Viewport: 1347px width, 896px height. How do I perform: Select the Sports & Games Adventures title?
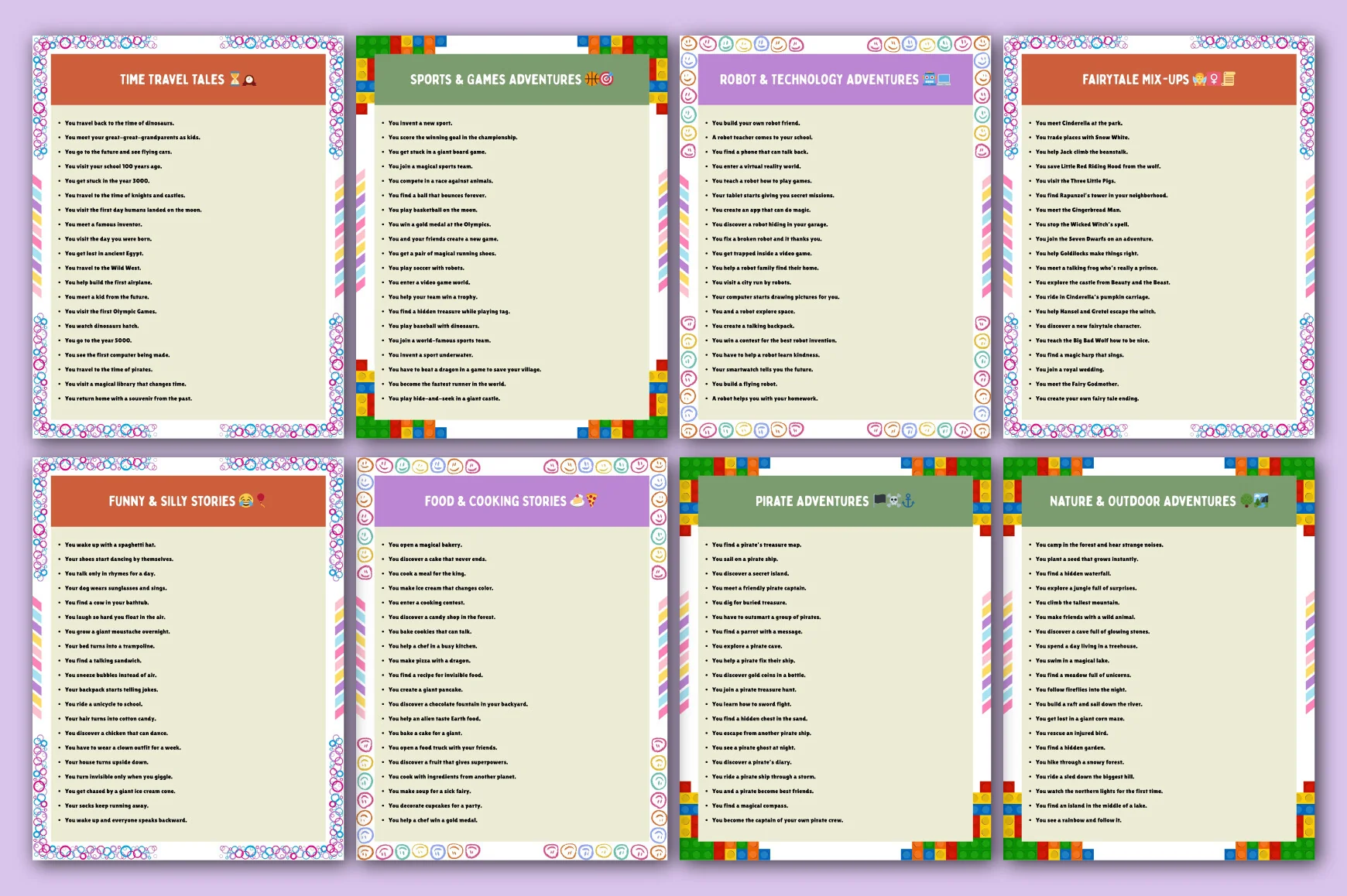[x=495, y=80]
